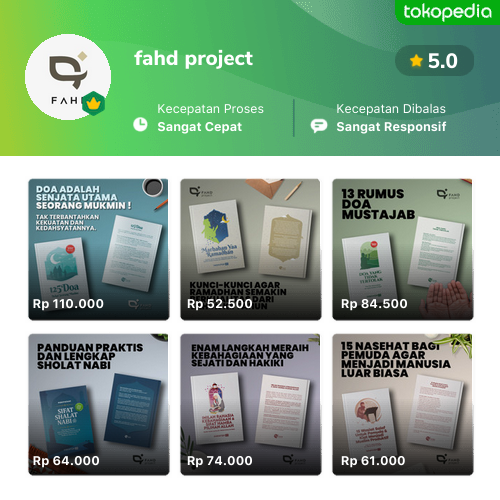Screen dimensions: 500x500
Task: Click the gold crown Power Merchant badge
Action: (93, 104)
